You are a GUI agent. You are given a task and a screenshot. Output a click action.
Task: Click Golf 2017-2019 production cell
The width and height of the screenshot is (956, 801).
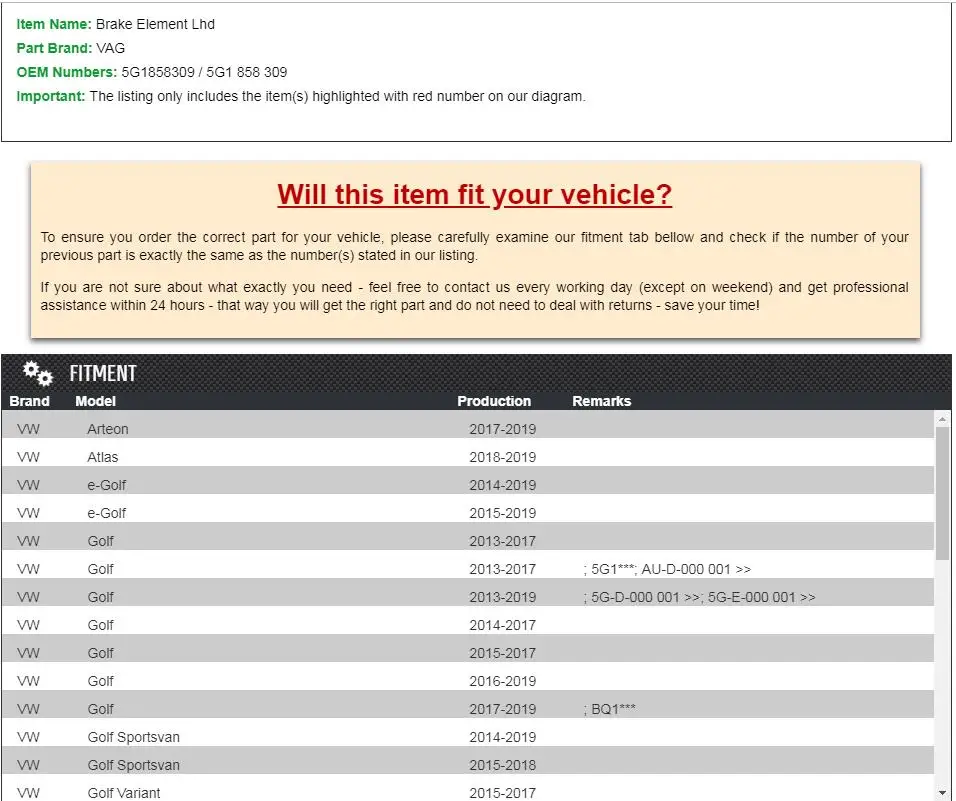tap(502, 710)
